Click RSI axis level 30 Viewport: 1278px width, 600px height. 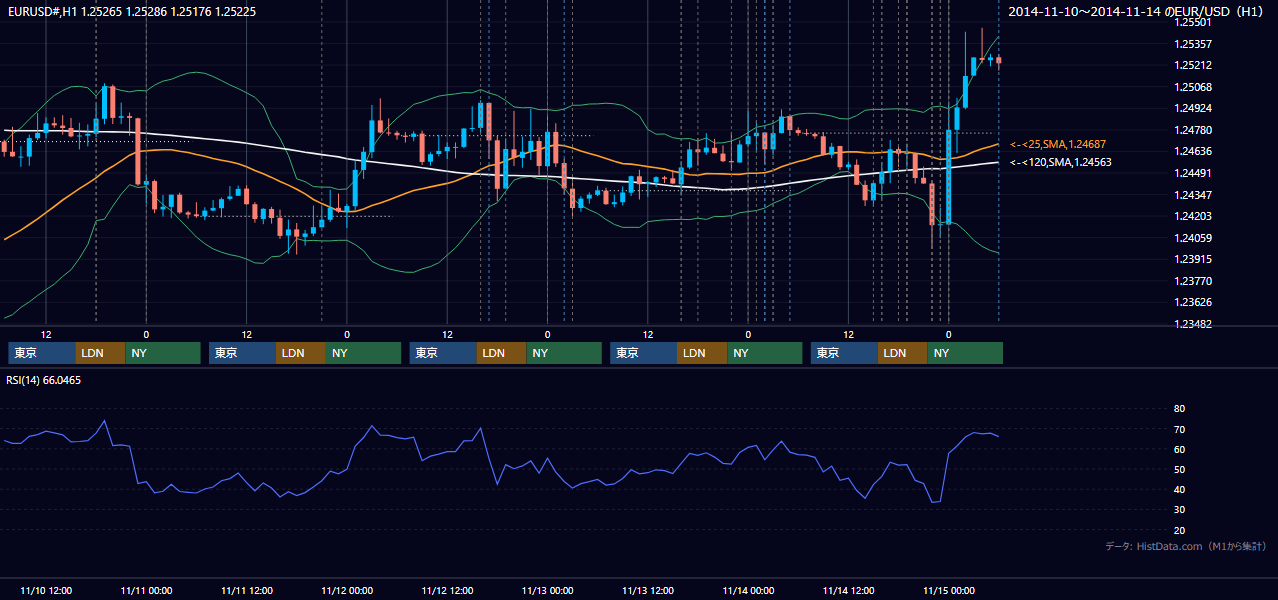[x=1179, y=510]
